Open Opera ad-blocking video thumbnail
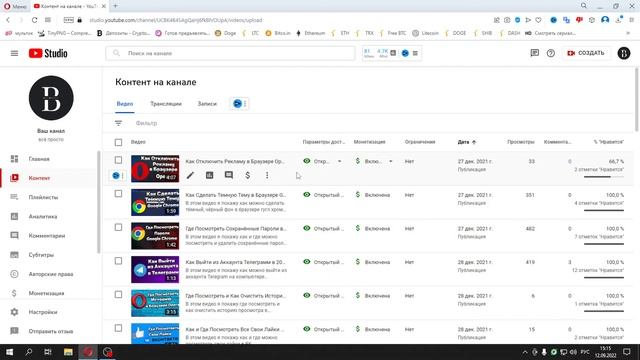640x360 pixels. click(155, 168)
